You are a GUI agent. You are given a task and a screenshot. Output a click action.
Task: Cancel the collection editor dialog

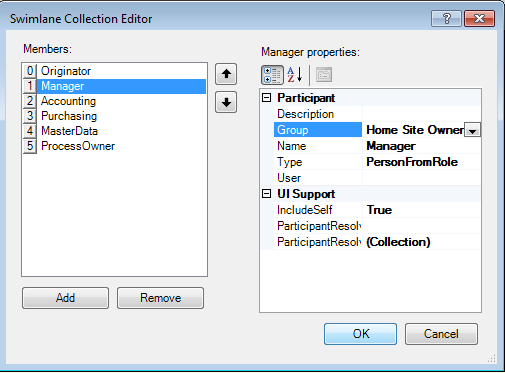(x=441, y=334)
